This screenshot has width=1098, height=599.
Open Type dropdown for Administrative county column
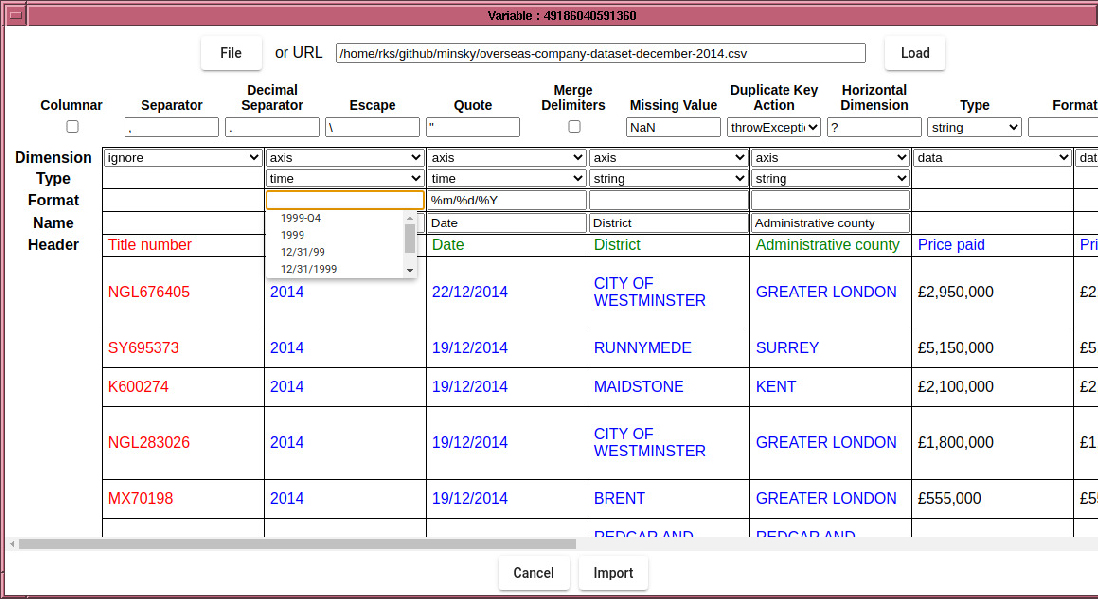831,179
